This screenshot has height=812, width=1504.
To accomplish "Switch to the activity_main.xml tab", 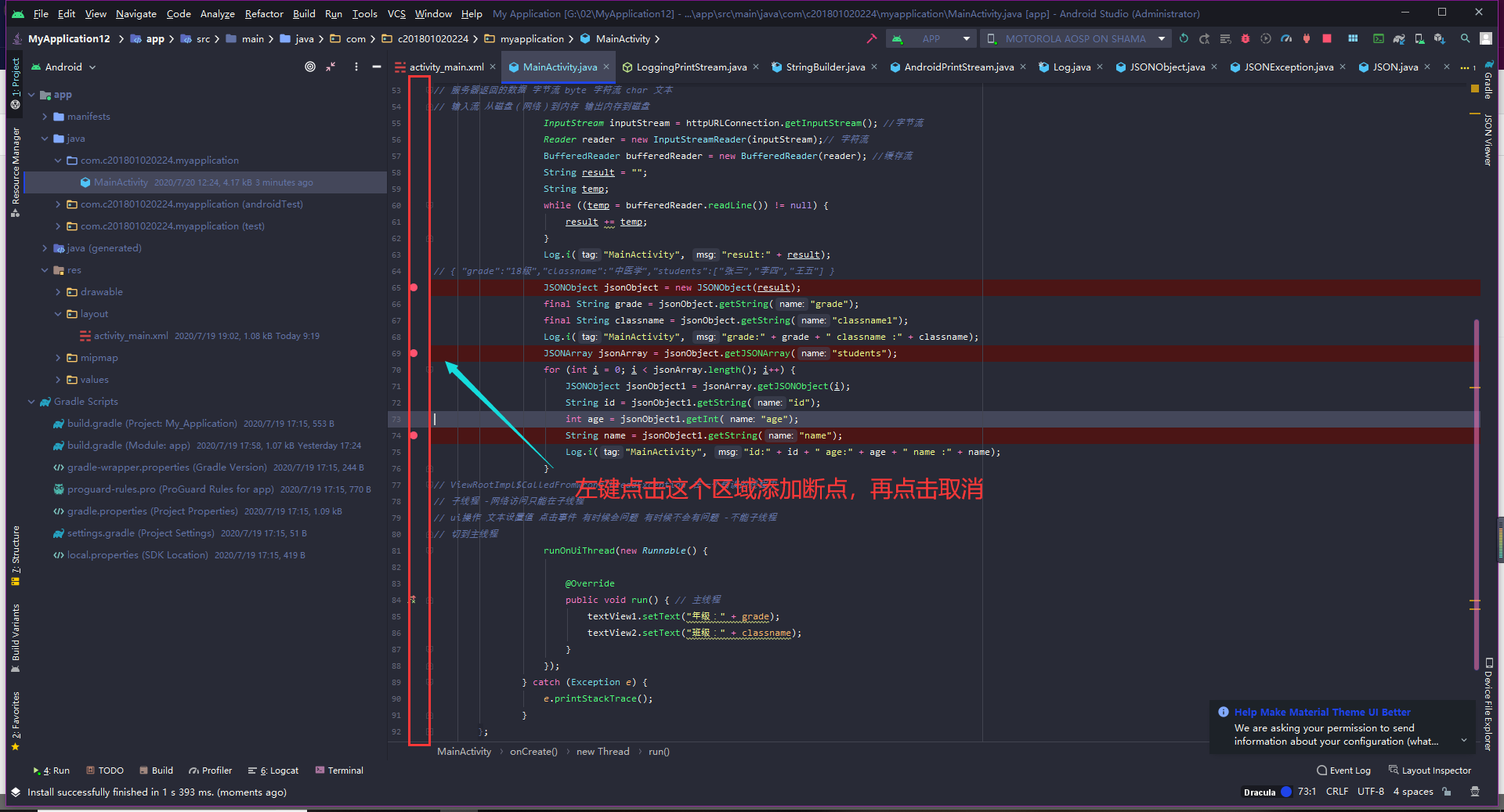I will [446, 67].
